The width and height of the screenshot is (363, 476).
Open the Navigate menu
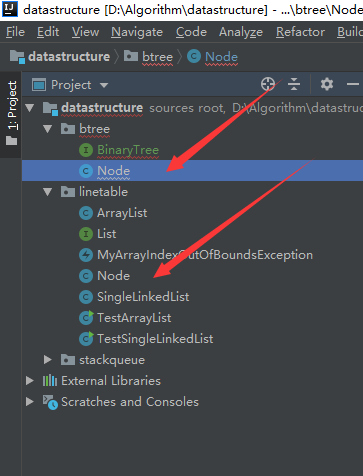(137, 32)
